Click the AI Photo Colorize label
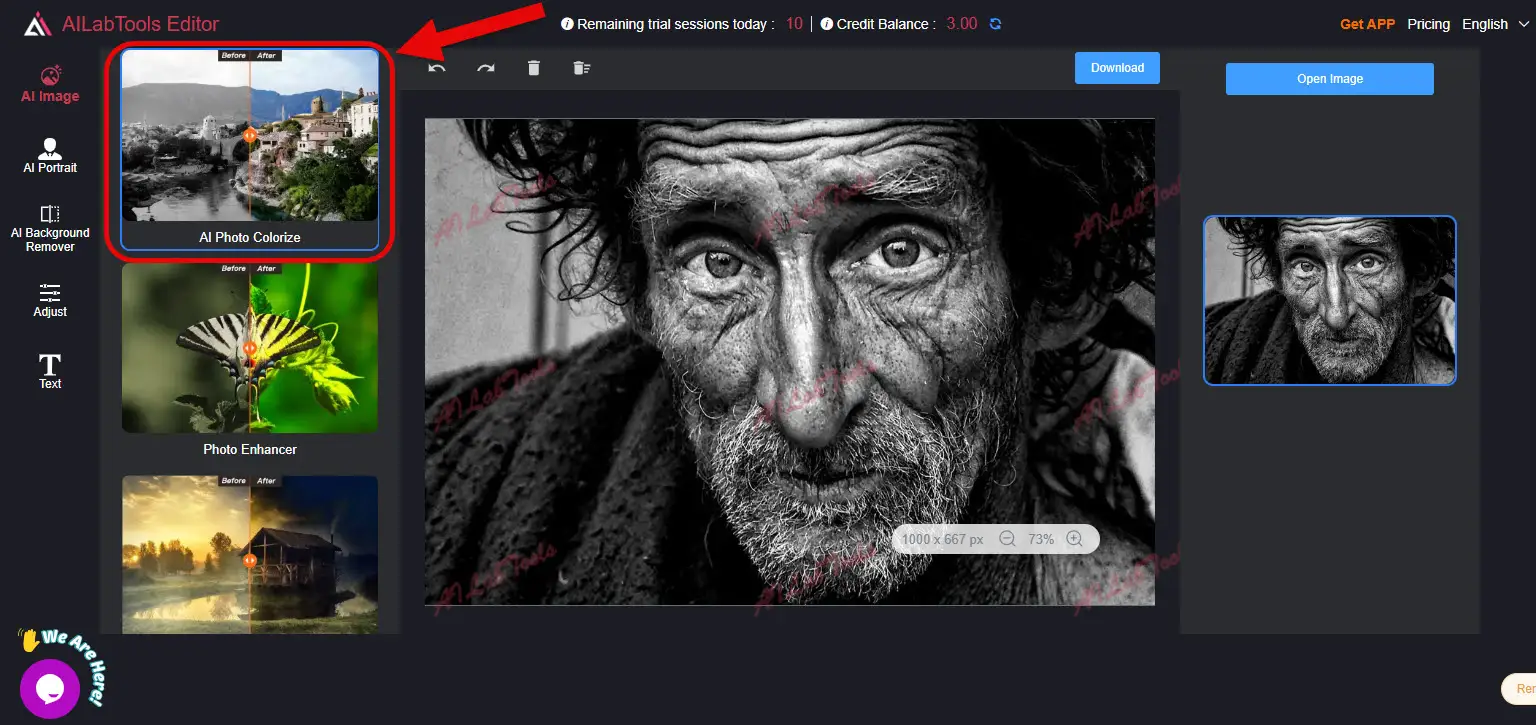The height and width of the screenshot is (725, 1536). [250, 237]
